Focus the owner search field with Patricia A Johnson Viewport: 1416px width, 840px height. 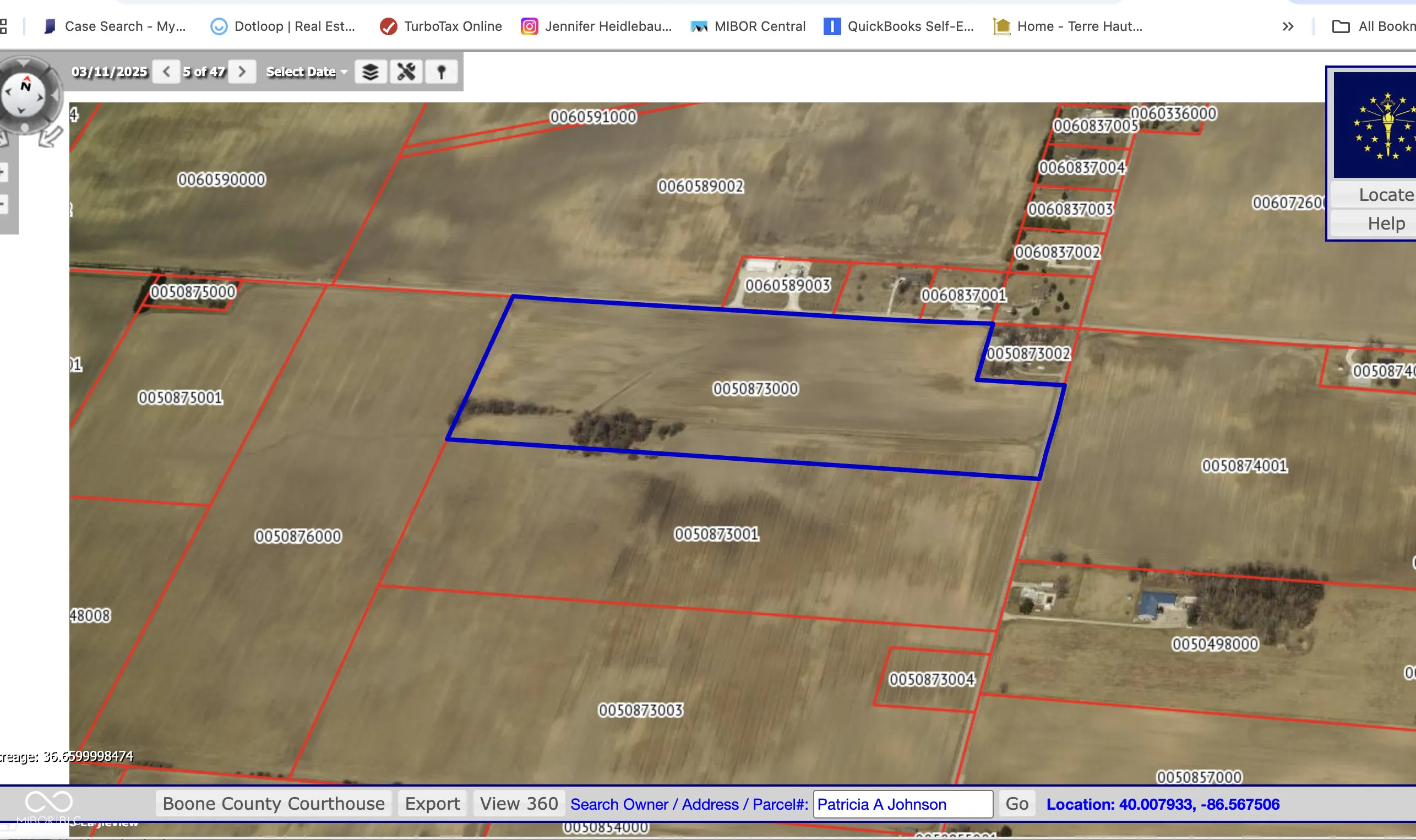coord(902,804)
